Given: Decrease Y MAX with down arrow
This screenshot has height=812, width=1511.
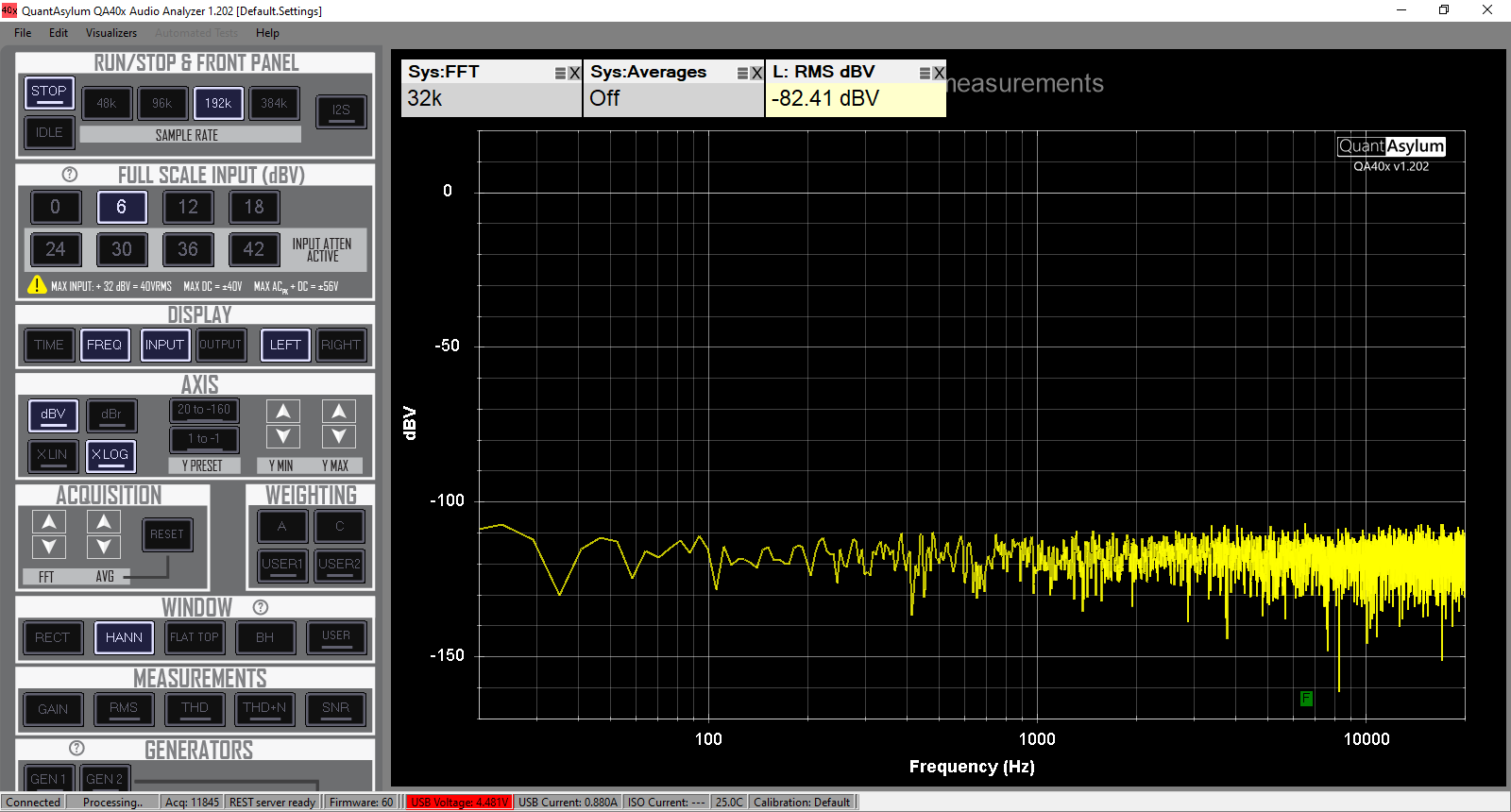Looking at the screenshot, I should pyautogui.click(x=338, y=436).
